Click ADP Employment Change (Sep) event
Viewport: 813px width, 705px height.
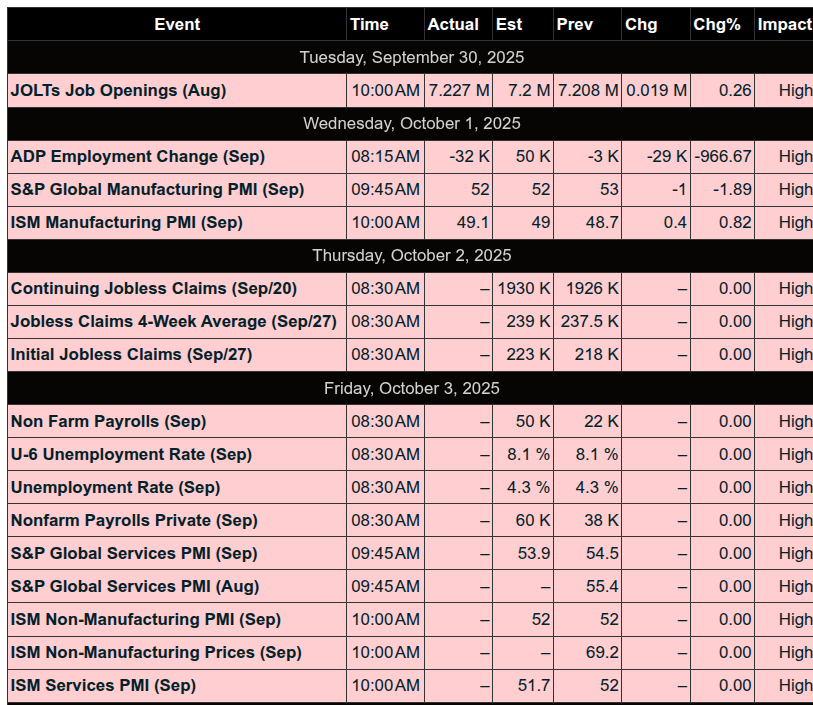[137, 157]
